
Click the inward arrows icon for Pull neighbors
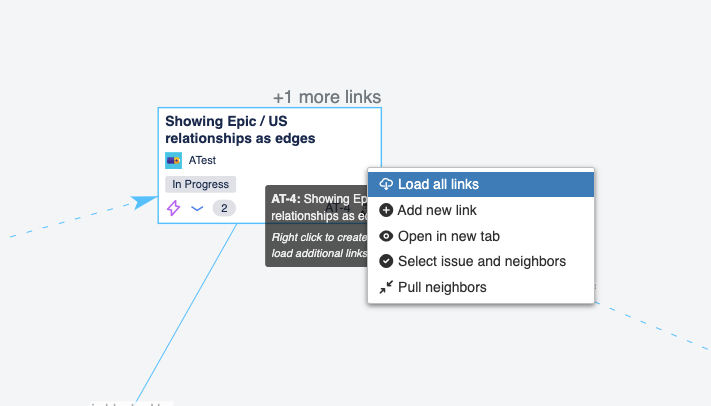[386, 287]
